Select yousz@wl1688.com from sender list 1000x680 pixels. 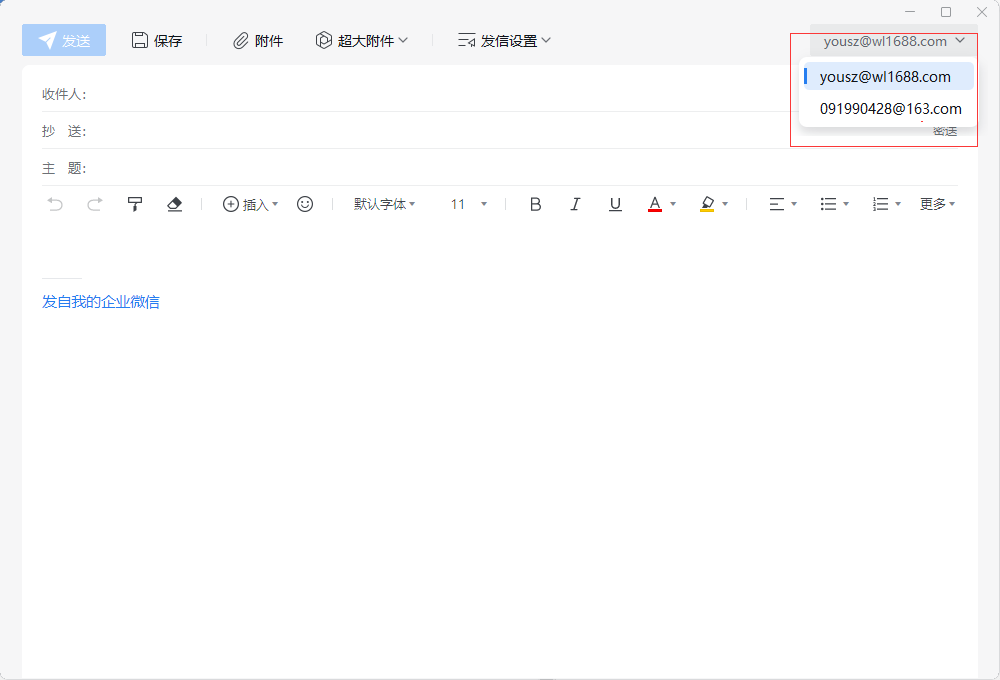(x=885, y=77)
